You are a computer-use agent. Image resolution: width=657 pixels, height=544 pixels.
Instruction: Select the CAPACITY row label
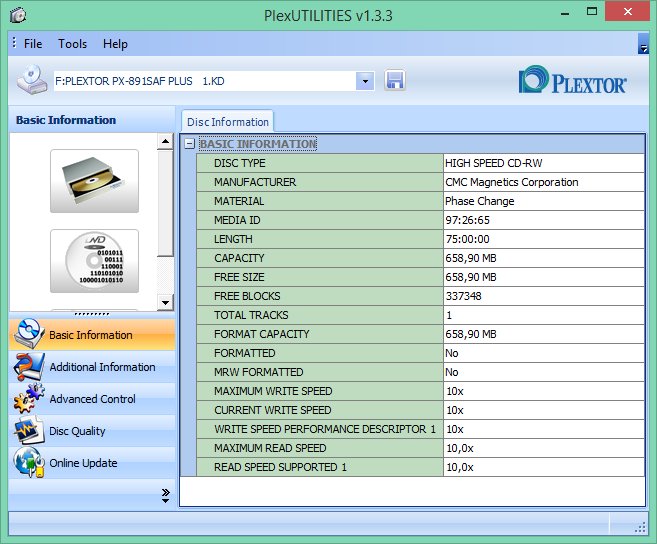point(239,258)
